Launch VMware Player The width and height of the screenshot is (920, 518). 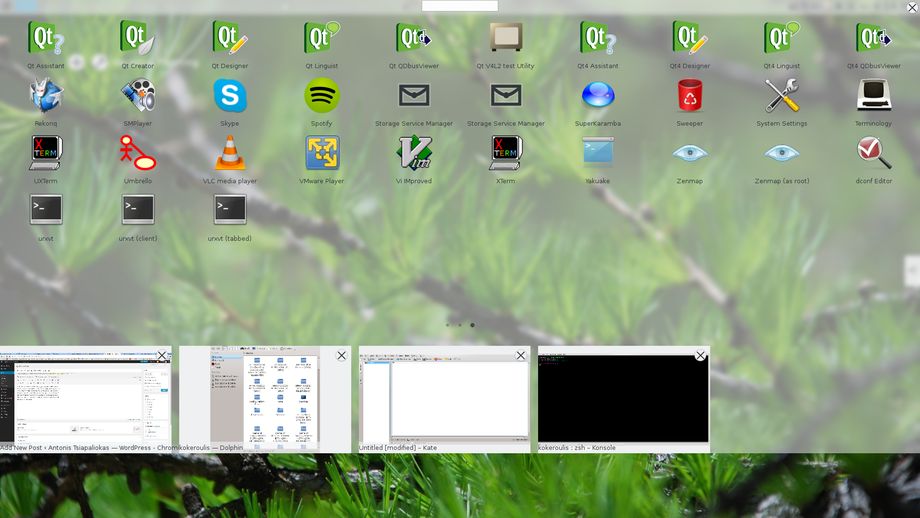(x=322, y=153)
